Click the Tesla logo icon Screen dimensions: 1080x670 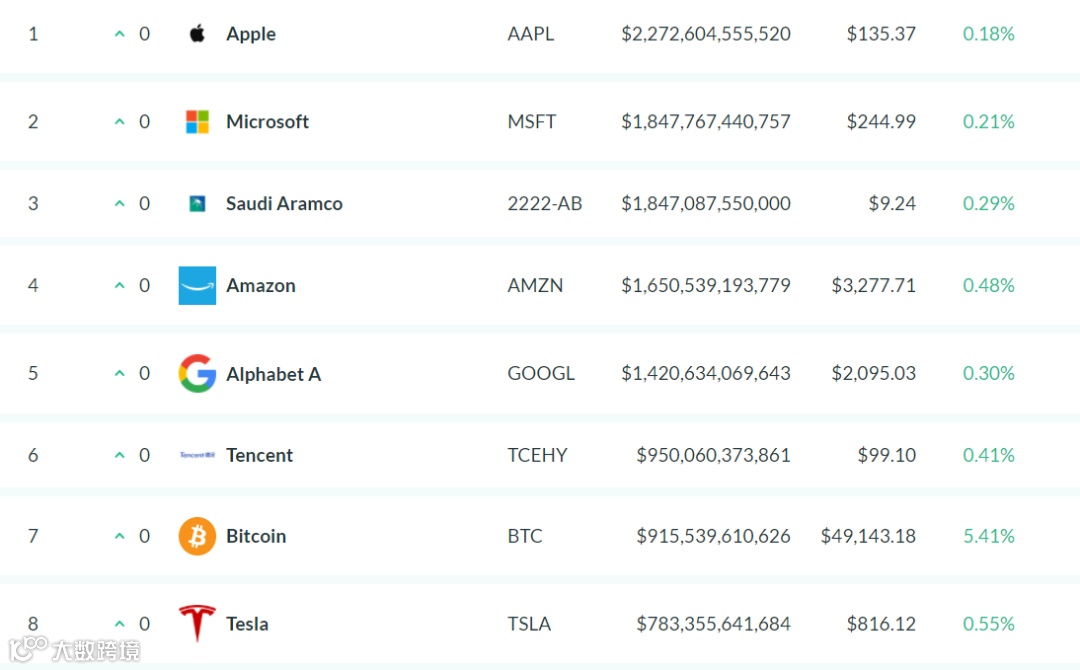coord(197,623)
